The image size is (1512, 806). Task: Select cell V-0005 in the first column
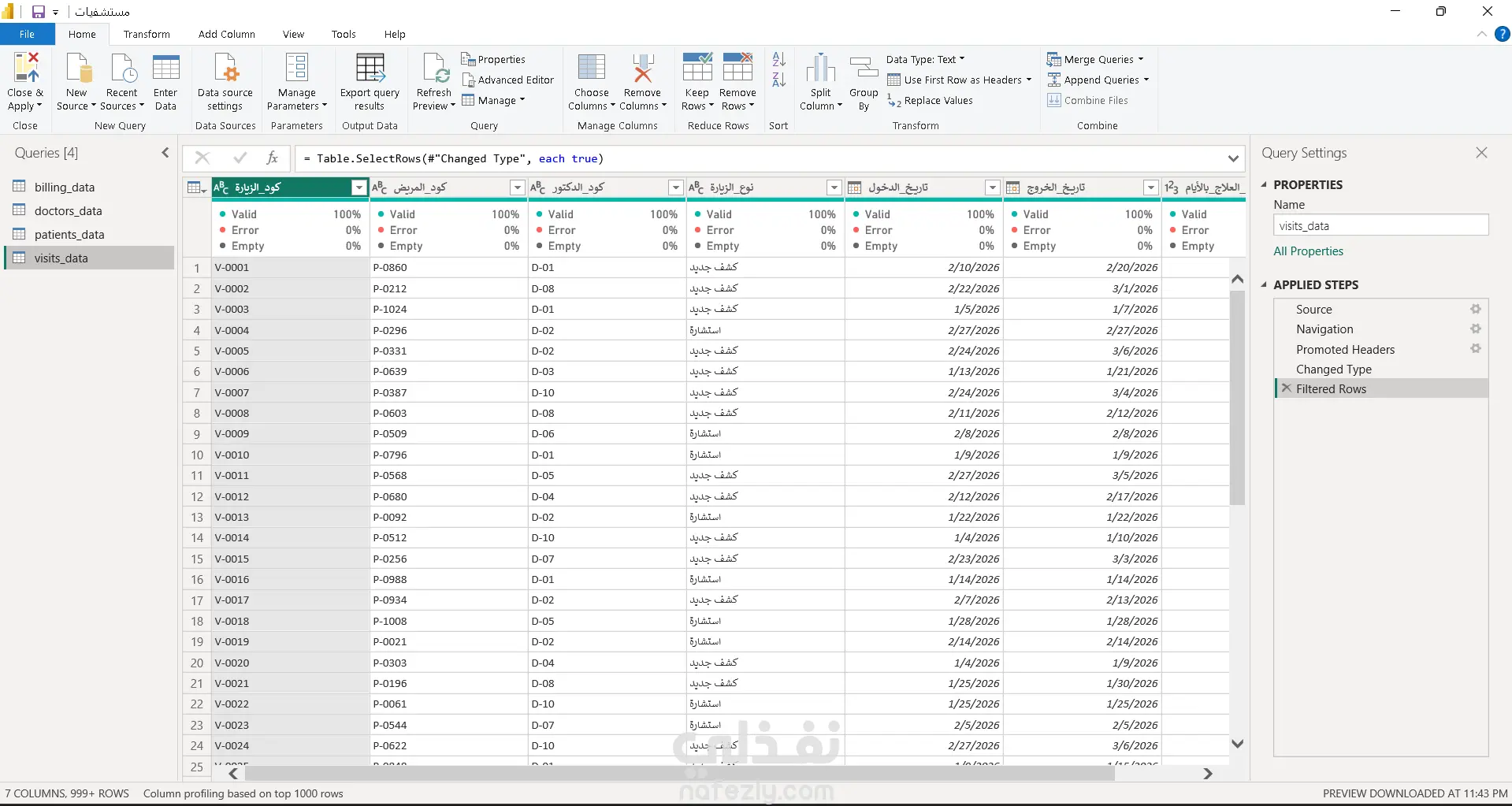(x=291, y=351)
